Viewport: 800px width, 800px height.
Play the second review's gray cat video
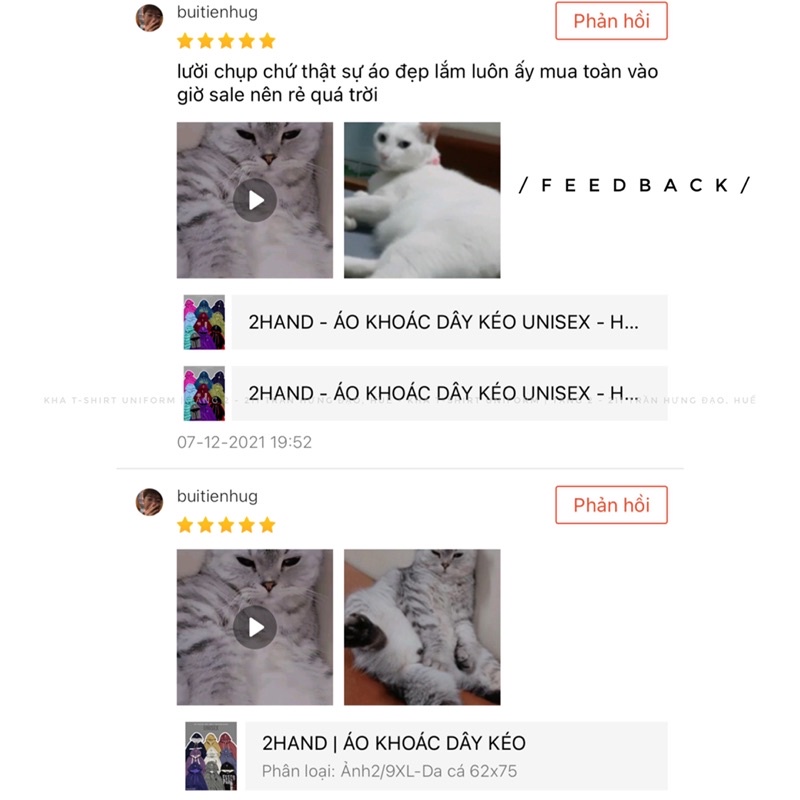(255, 627)
